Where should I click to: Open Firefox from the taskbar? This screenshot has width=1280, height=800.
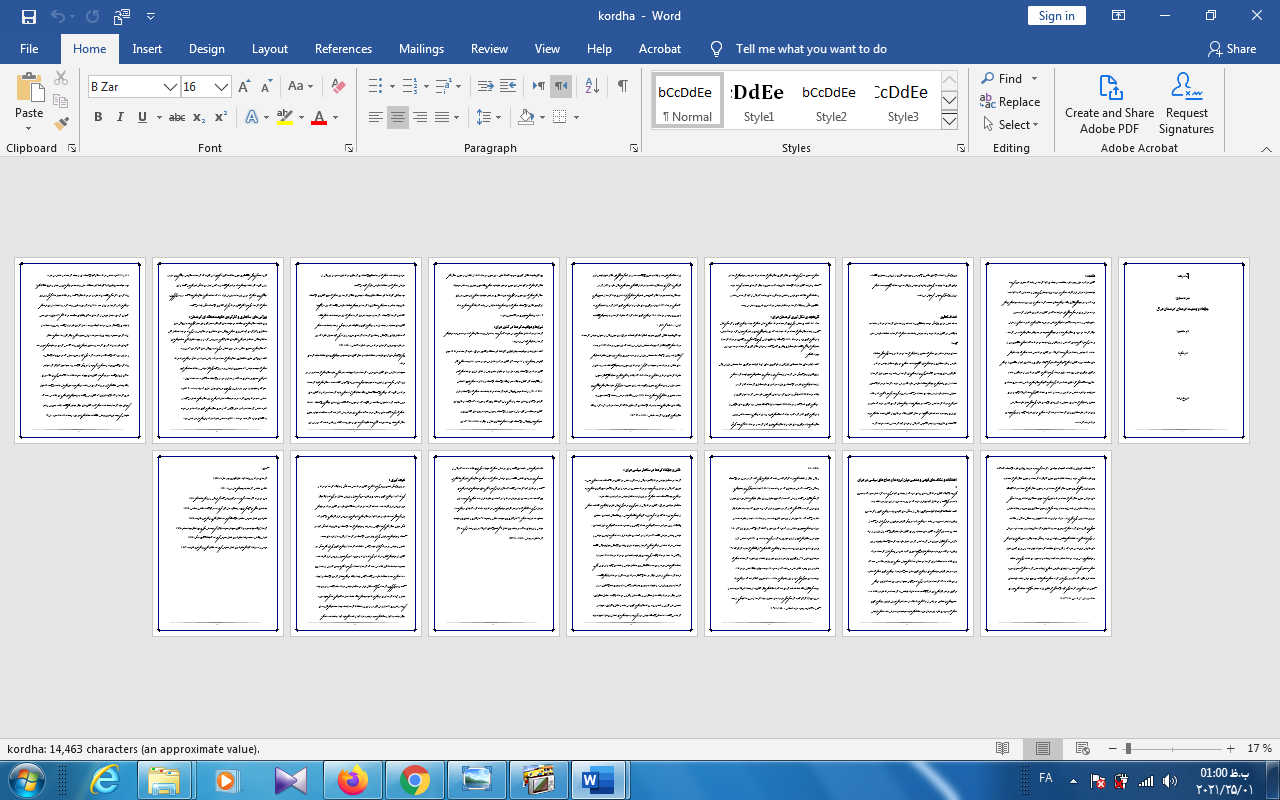(352, 780)
